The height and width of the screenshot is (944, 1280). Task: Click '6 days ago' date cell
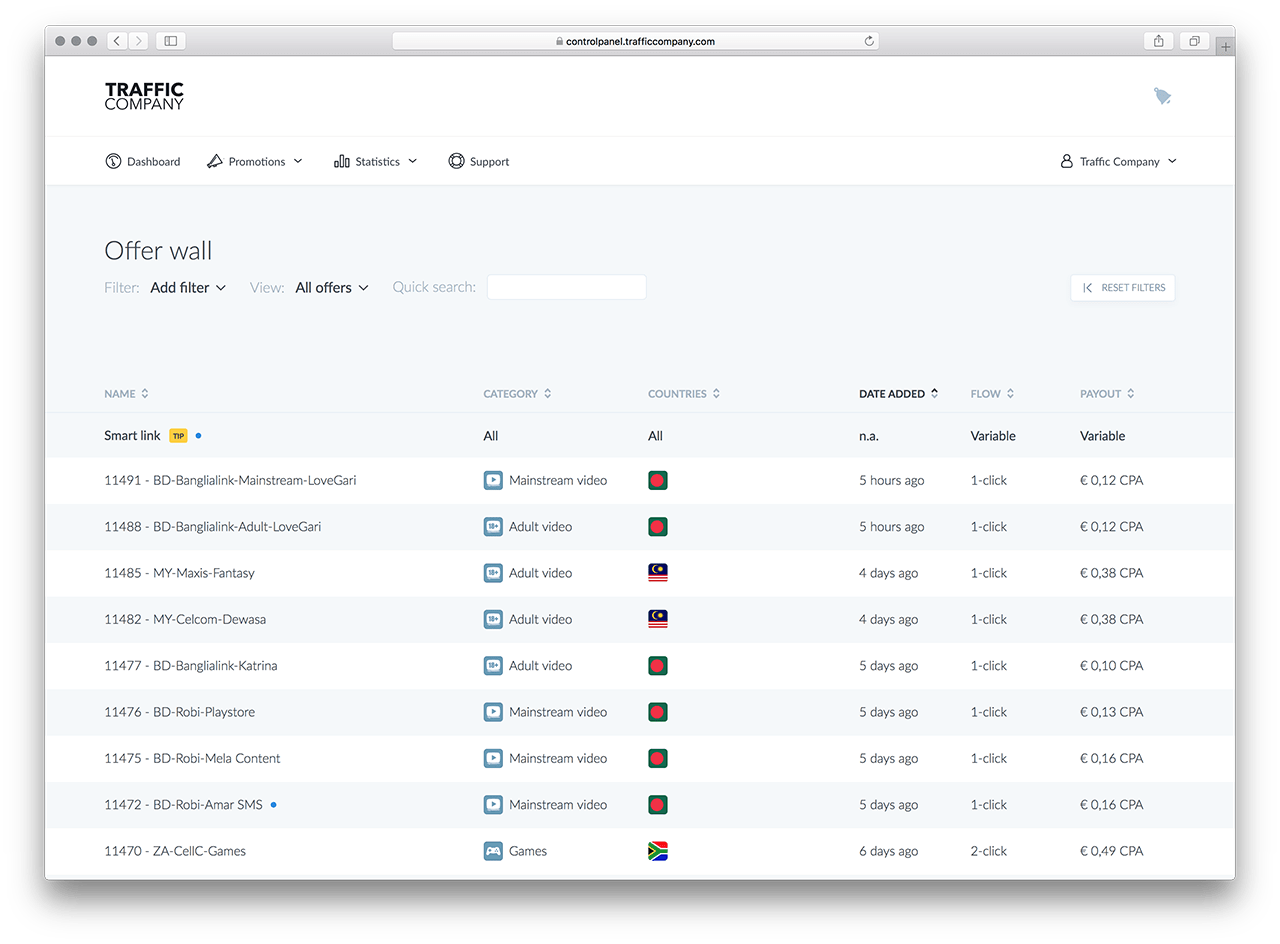click(x=888, y=851)
